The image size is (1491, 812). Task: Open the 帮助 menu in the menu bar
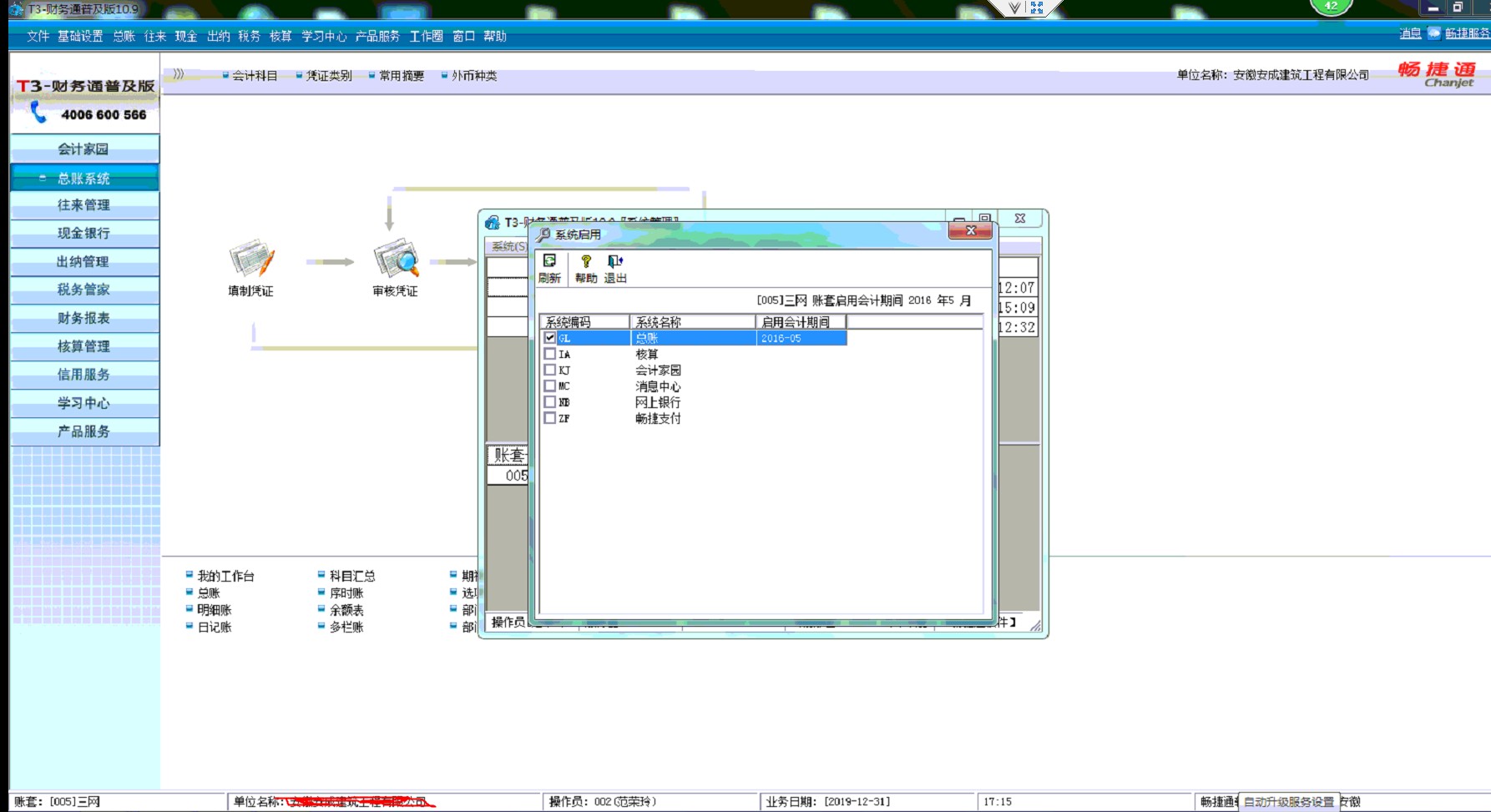coord(495,36)
